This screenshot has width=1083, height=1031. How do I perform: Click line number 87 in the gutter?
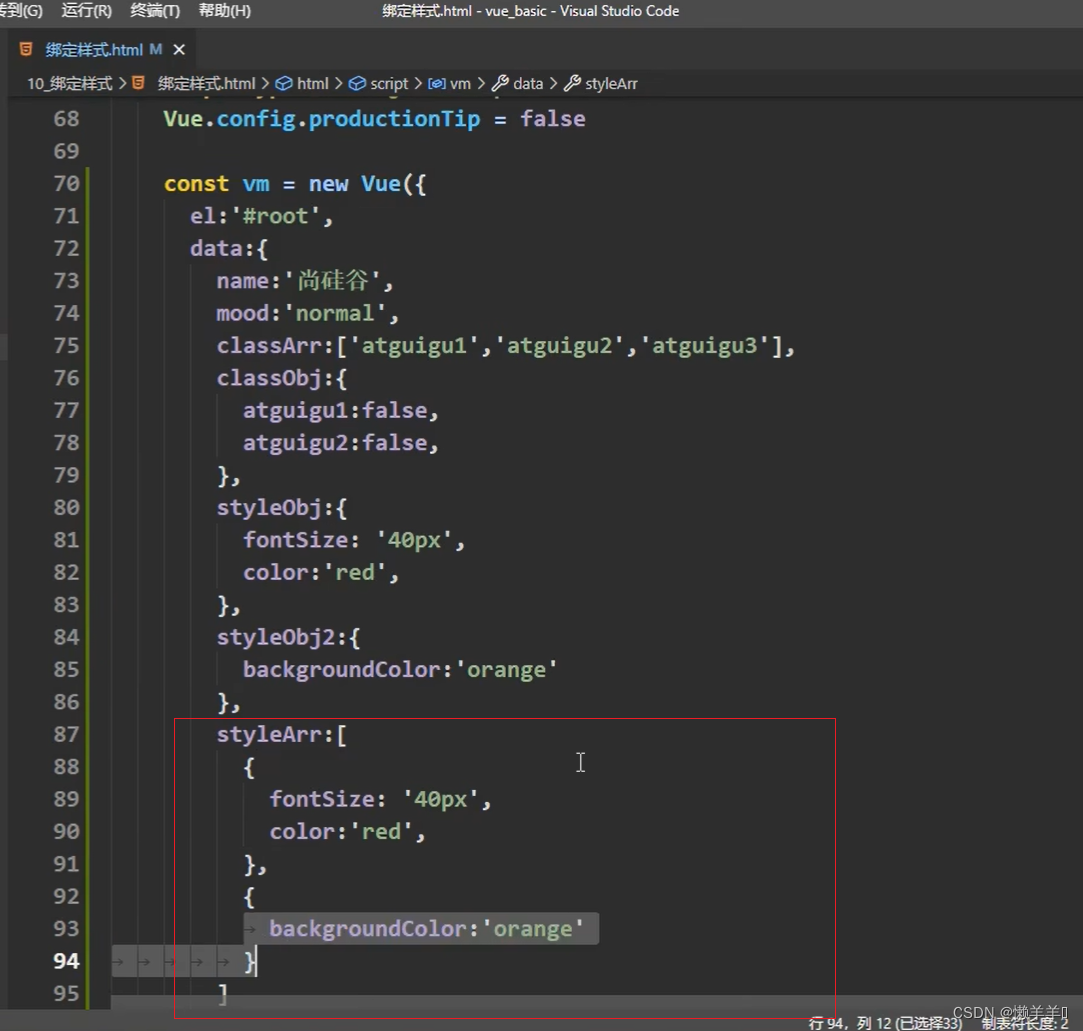pyautogui.click(x=66, y=734)
